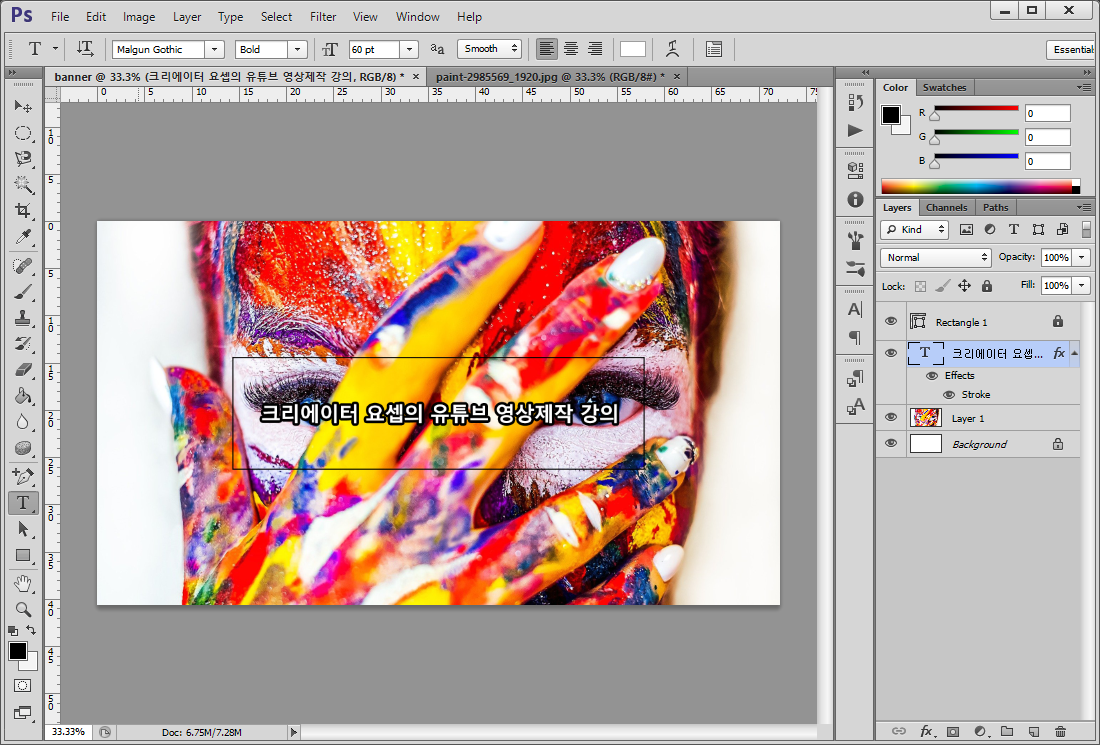Select the Eraser tool
Screen dimensions: 1100x745
pyautogui.click(x=23, y=370)
